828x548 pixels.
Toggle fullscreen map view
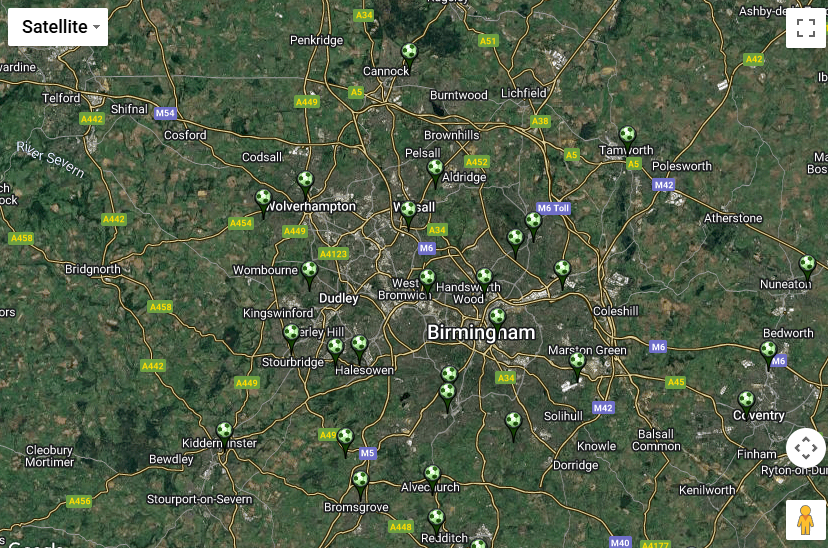tap(805, 28)
